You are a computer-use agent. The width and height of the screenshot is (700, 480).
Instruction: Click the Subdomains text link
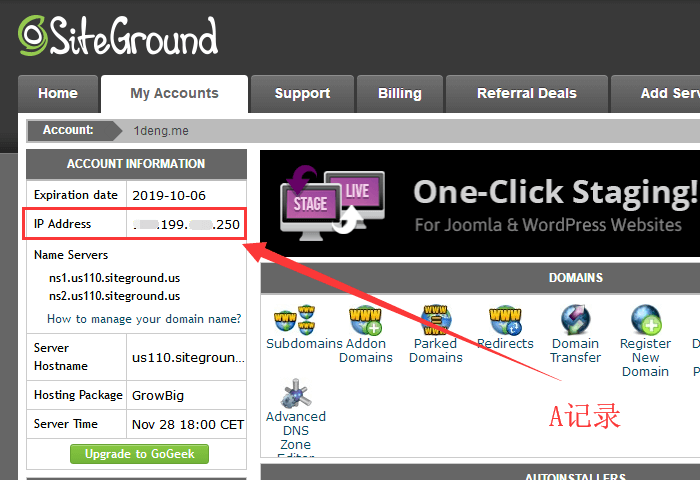[304, 343]
